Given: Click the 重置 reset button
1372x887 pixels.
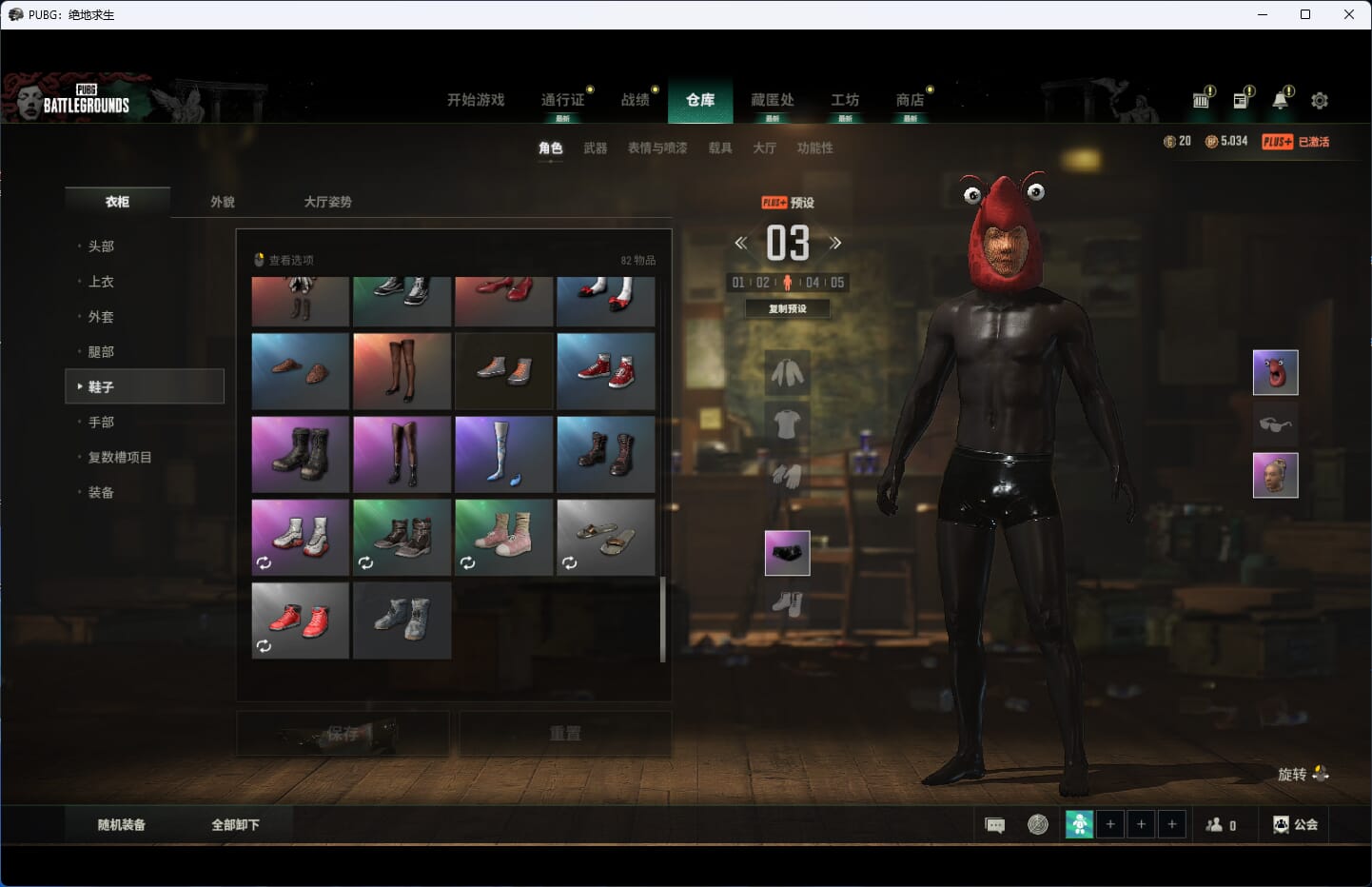Looking at the screenshot, I should coord(565,734).
